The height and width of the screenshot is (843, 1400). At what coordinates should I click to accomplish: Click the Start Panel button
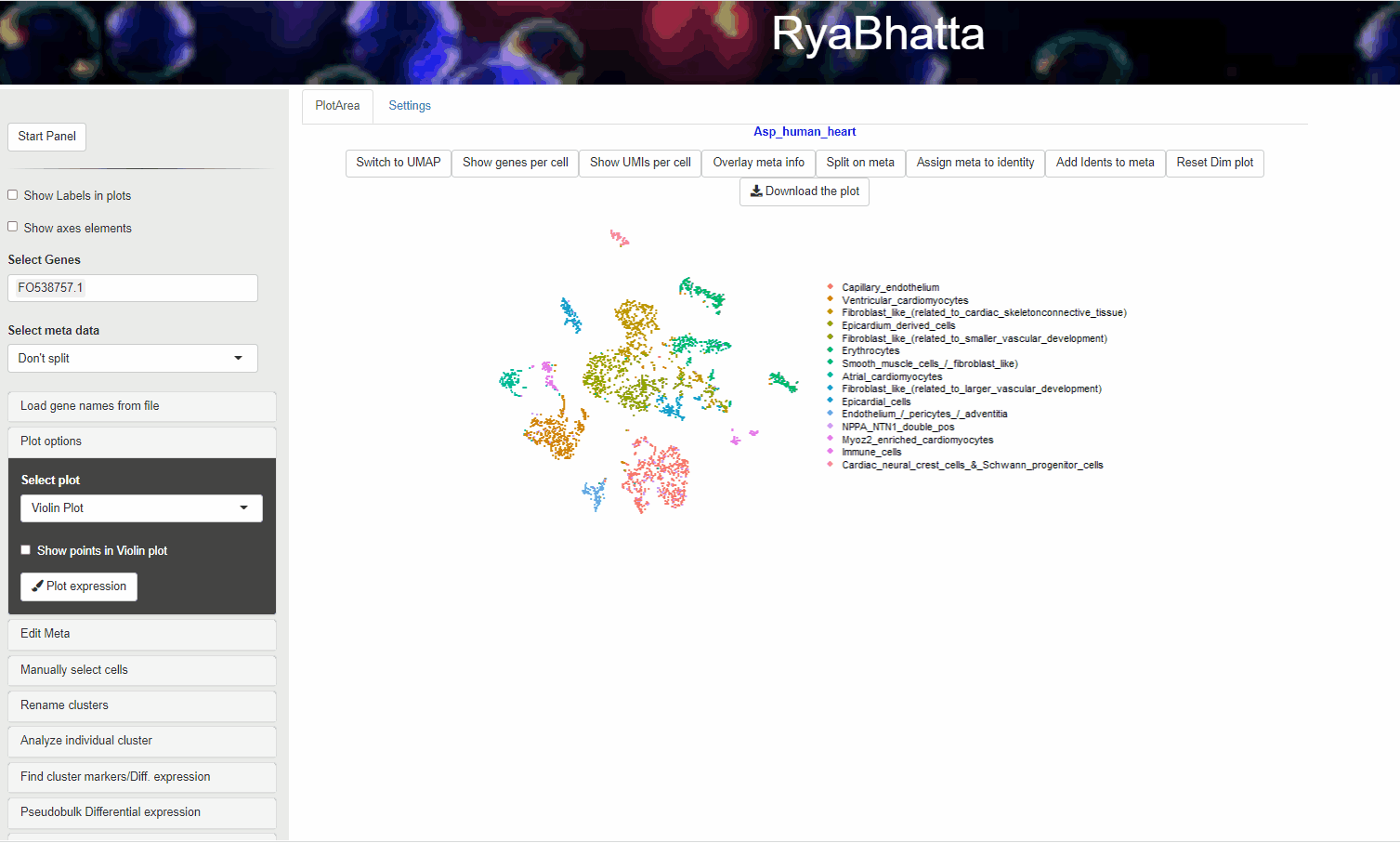click(47, 137)
